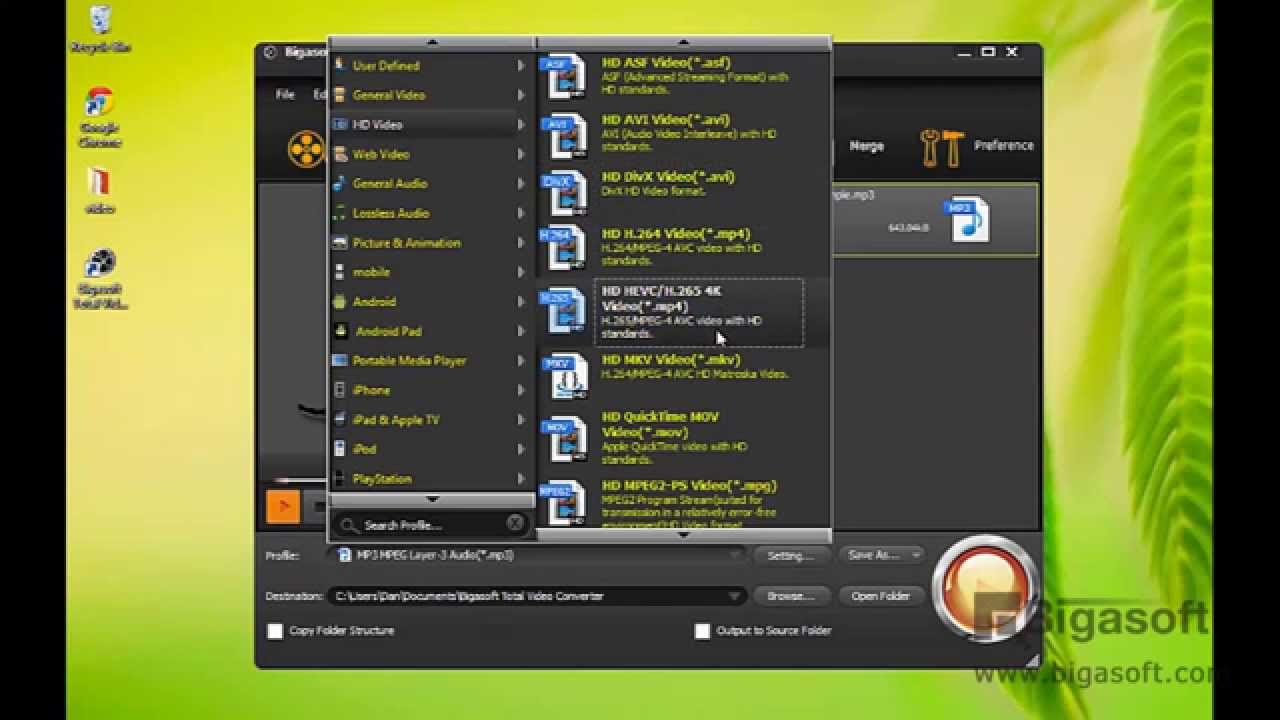Click the Open Folder button
This screenshot has width=1280, height=720.
[x=880, y=596]
